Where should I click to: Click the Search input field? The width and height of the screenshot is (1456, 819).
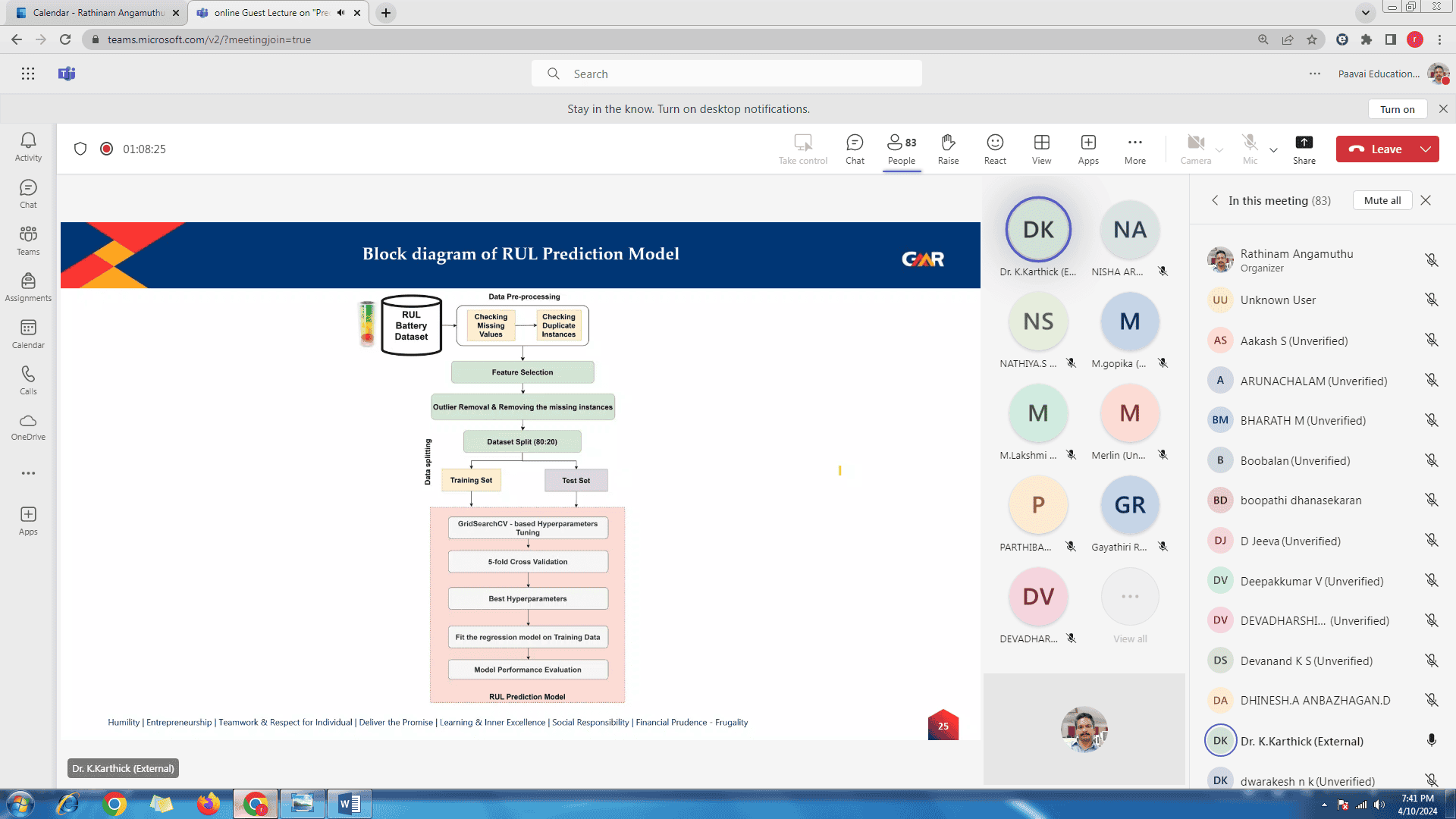click(x=726, y=74)
